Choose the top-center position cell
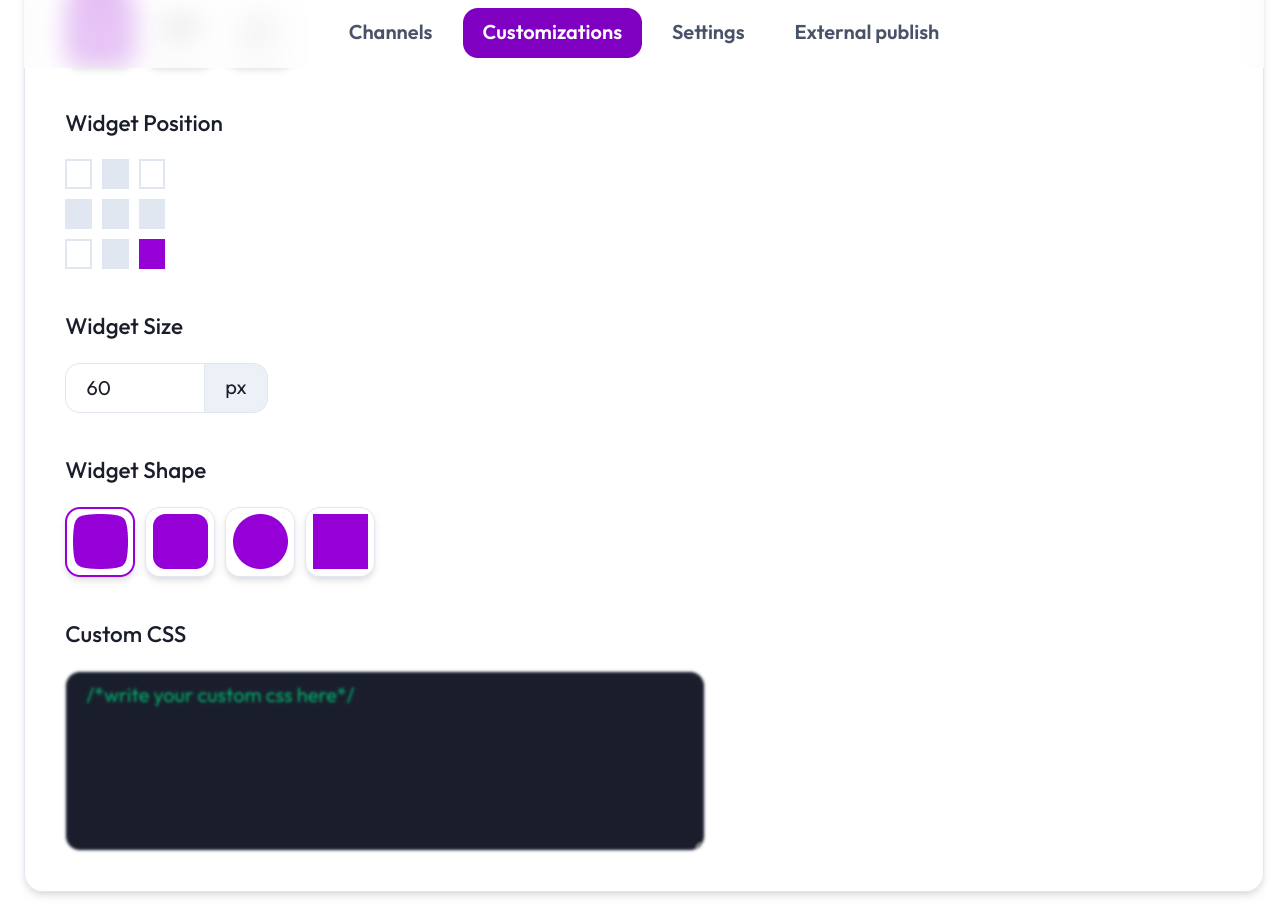This screenshot has width=1286, height=910. (x=115, y=174)
